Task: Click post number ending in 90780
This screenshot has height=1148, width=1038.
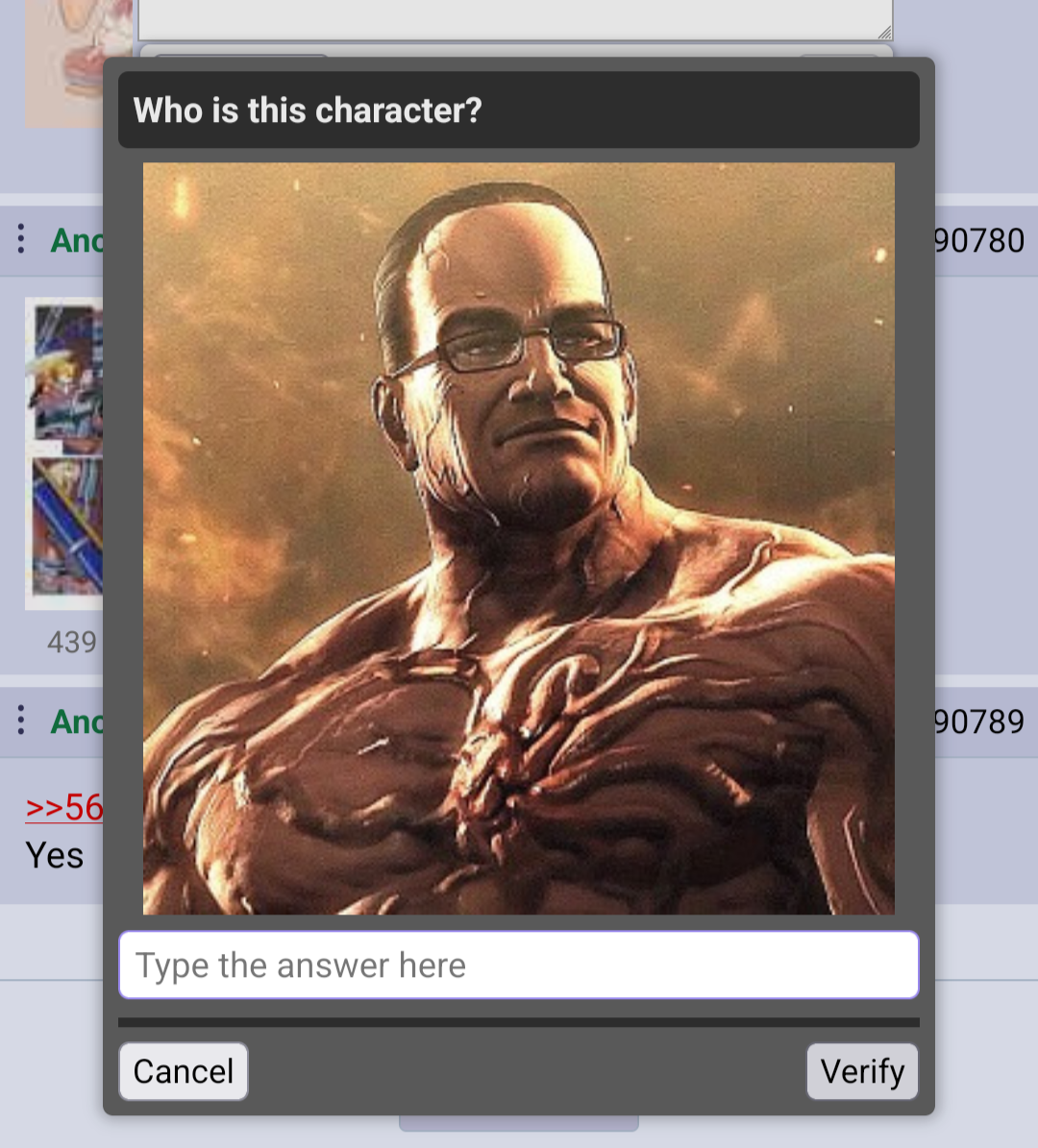Action: point(979,240)
